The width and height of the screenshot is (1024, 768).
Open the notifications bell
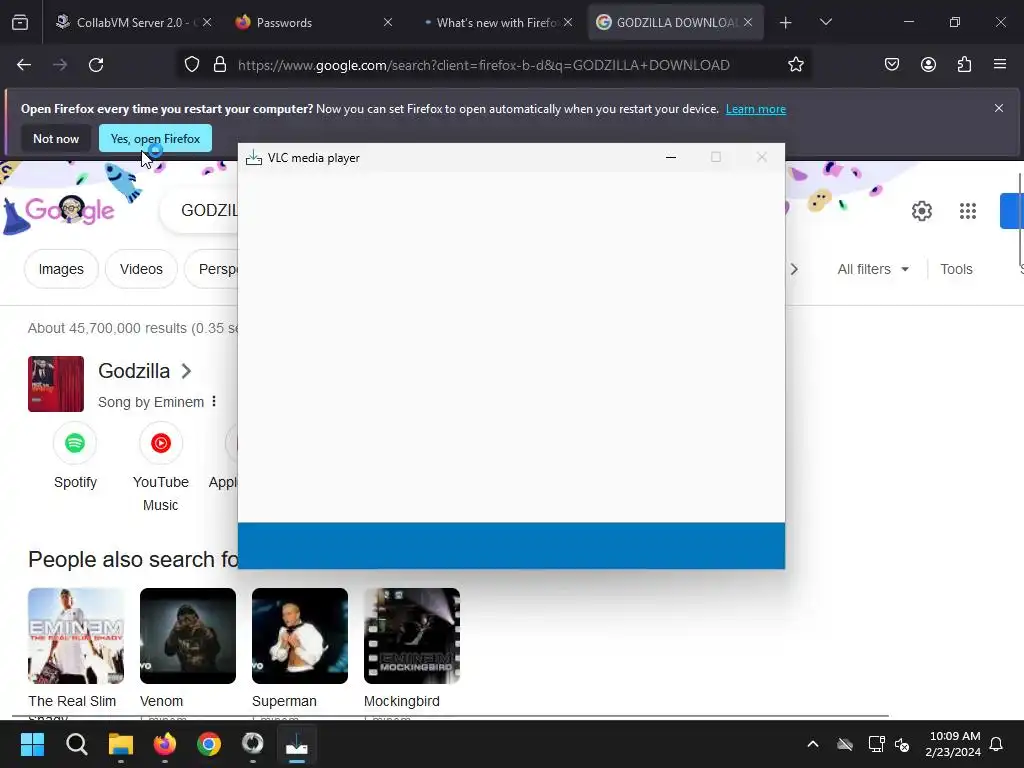[997, 744]
